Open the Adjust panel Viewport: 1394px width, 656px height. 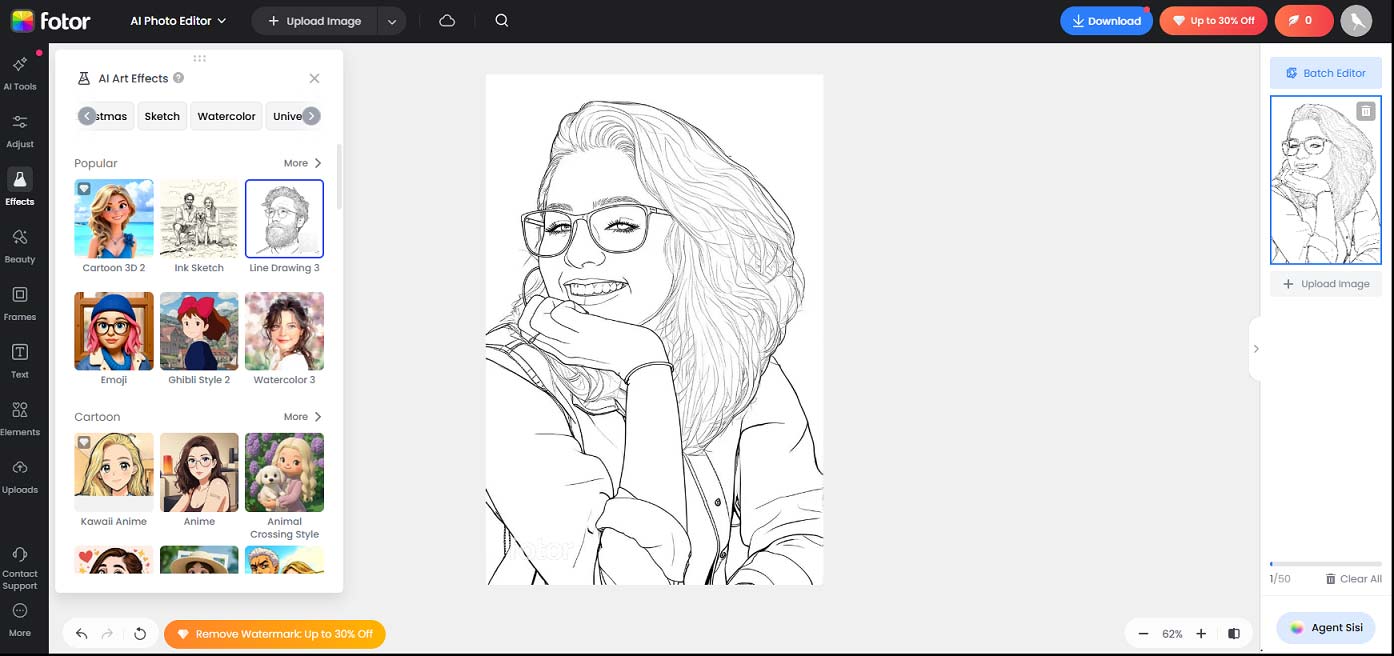19,130
